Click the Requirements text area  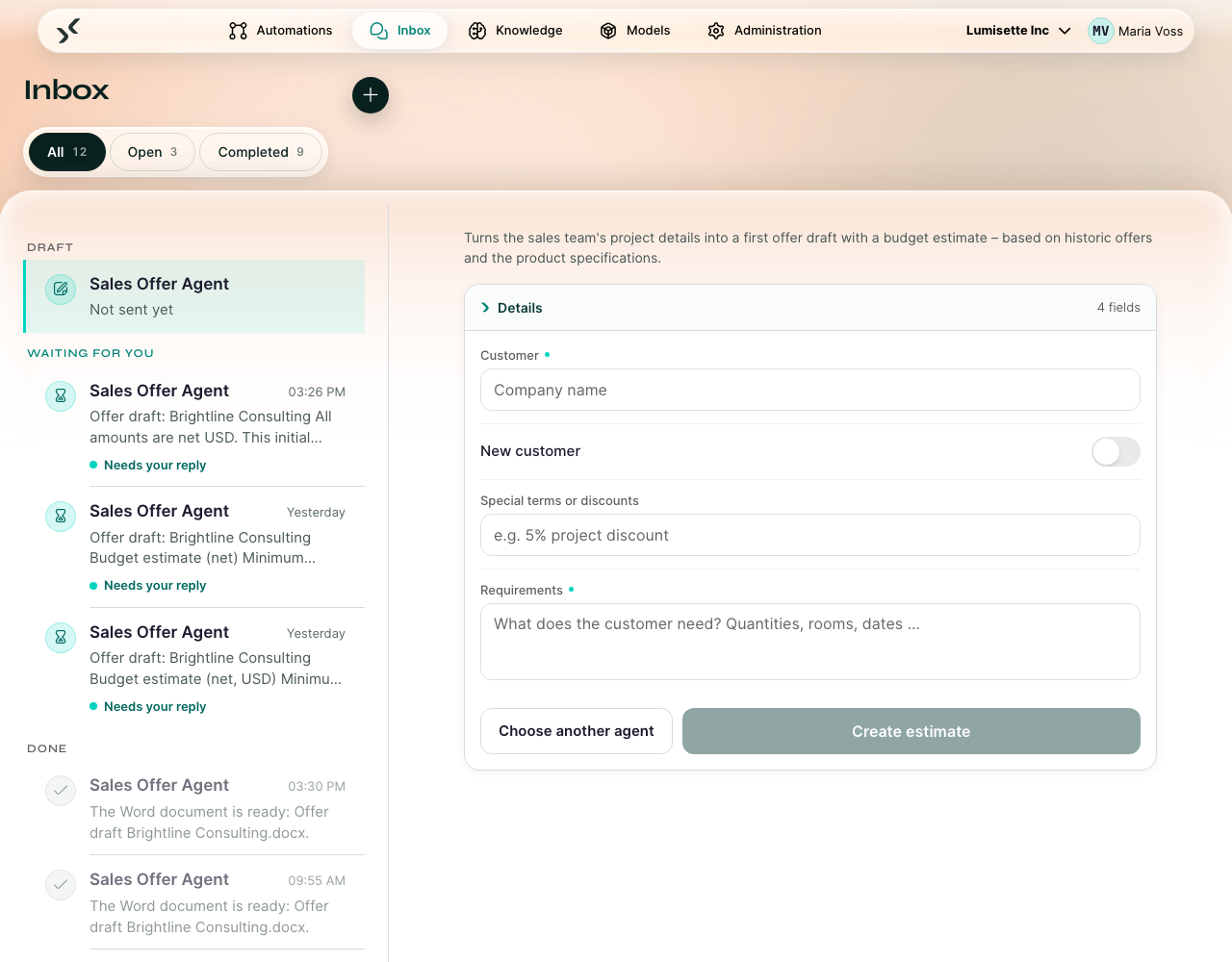810,642
